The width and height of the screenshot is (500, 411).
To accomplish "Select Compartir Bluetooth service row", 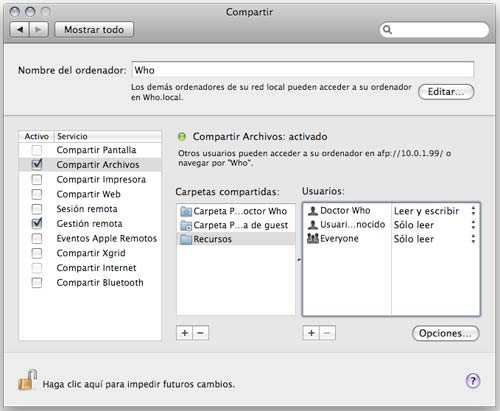I will (x=90, y=283).
